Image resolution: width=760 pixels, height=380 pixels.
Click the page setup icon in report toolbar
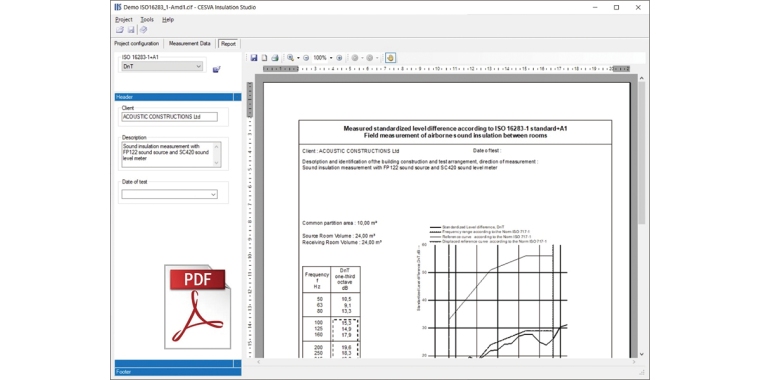[264, 58]
